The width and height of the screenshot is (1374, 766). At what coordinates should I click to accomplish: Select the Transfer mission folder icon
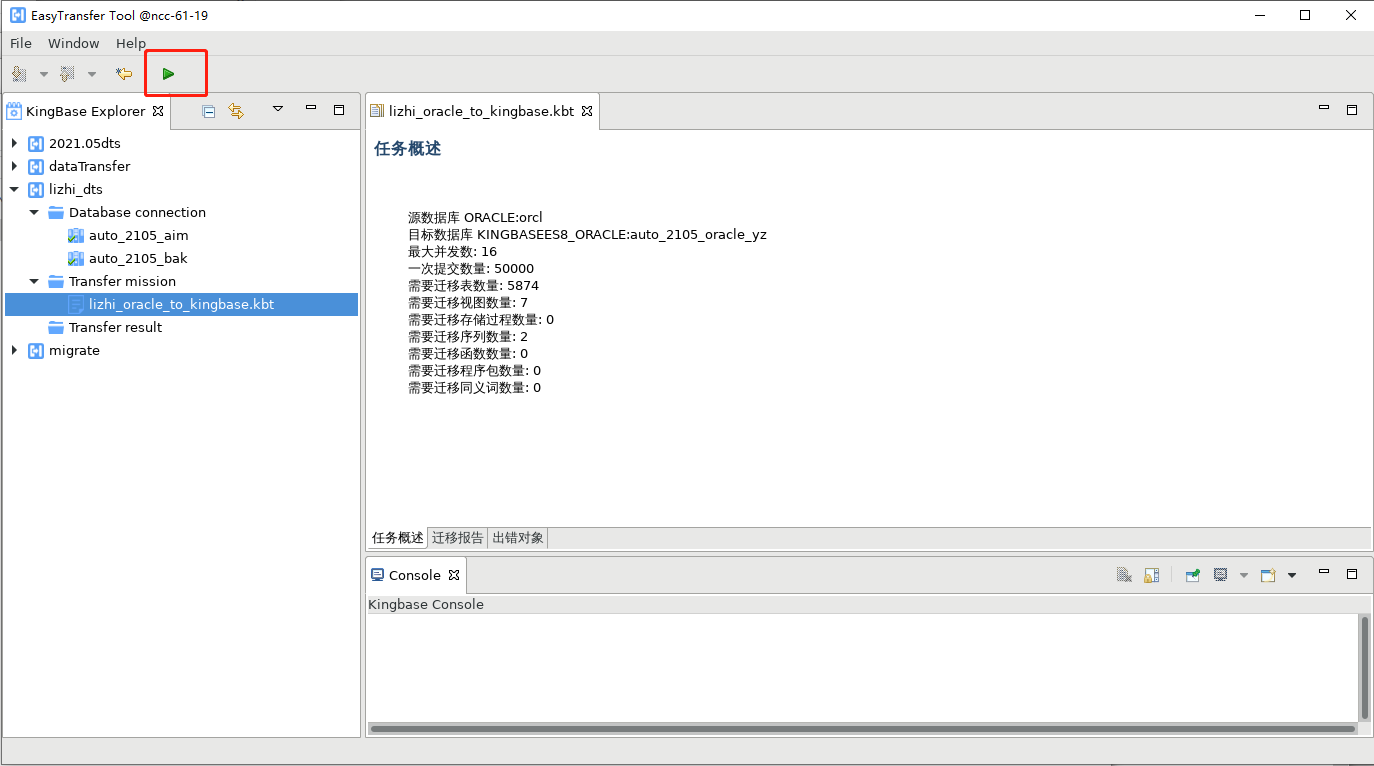[x=56, y=281]
